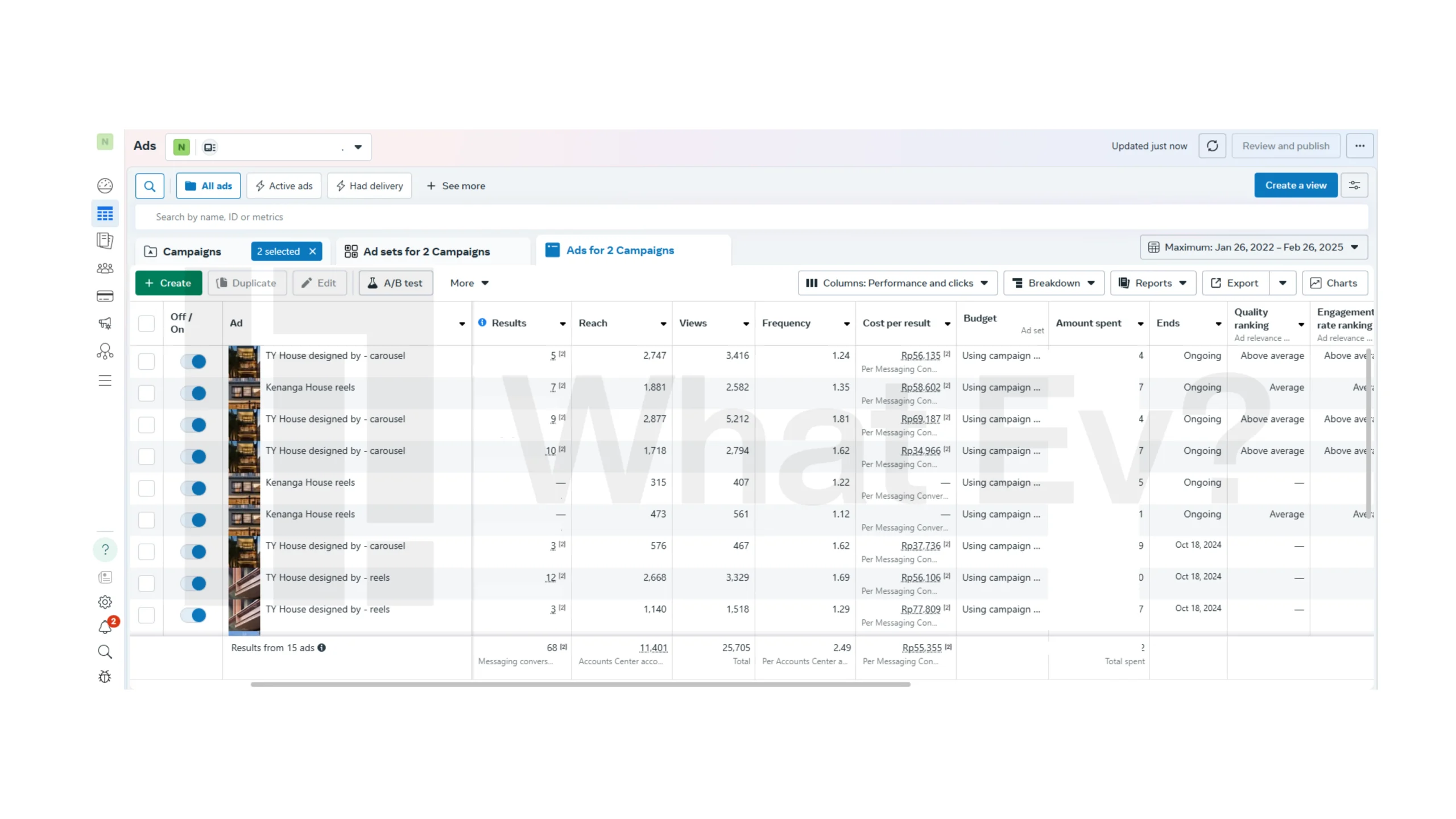Expand the Columns: Performance and clicks dropdown

pos(897,283)
